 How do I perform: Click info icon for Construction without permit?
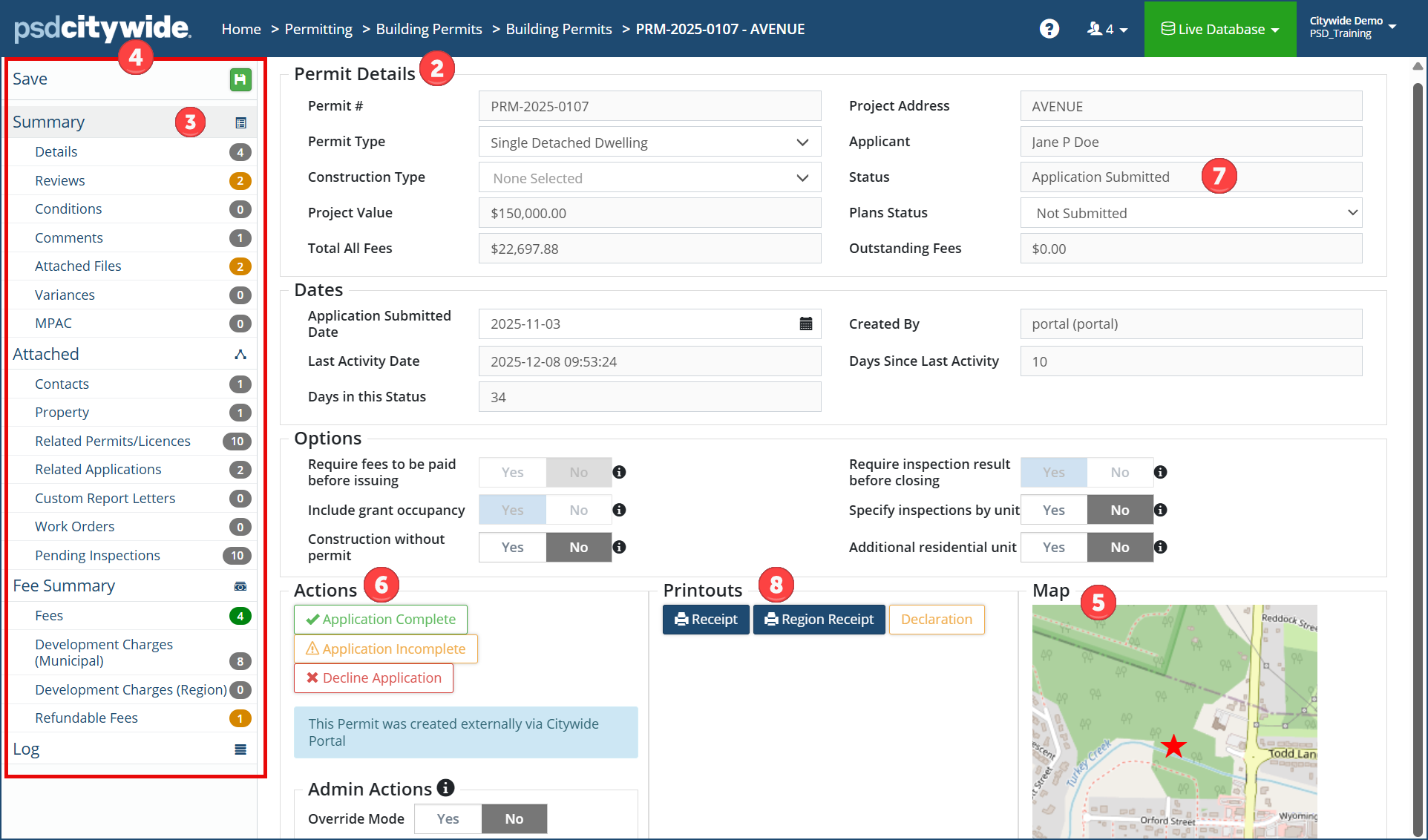[619, 547]
